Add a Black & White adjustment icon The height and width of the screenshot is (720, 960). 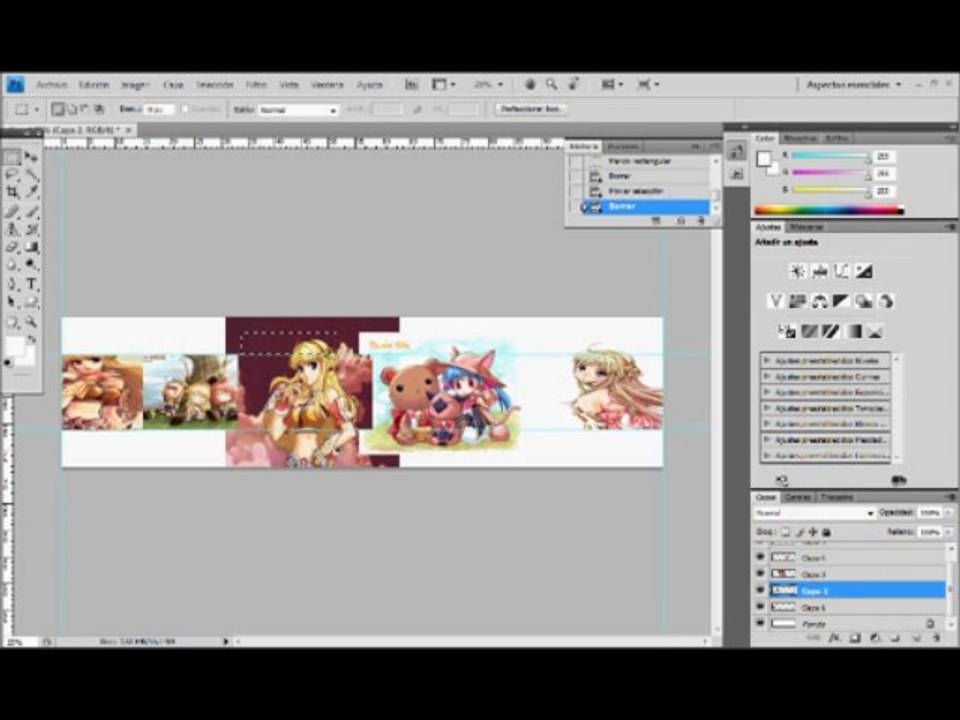(x=841, y=301)
